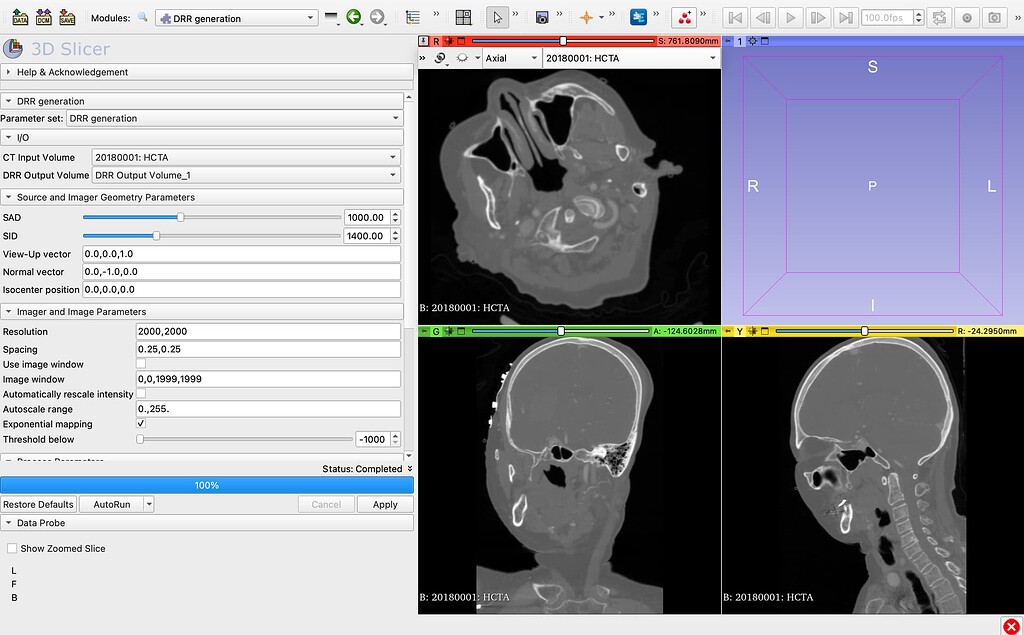Go back to previous module with green arrow
The width and height of the screenshot is (1024, 635).
pyautogui.click(x=352, y=17)
